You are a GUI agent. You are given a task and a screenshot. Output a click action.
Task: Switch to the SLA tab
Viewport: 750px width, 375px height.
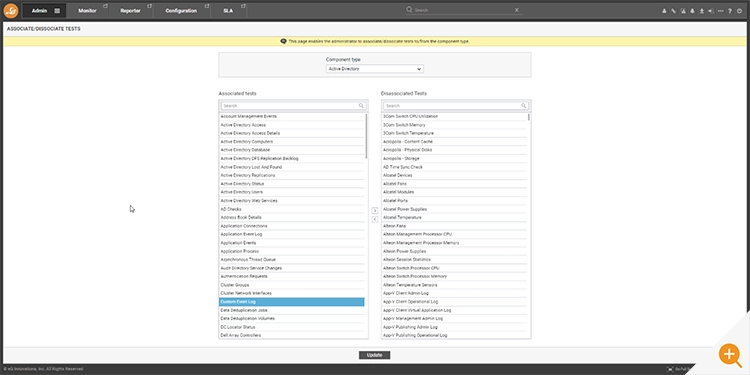228,11
